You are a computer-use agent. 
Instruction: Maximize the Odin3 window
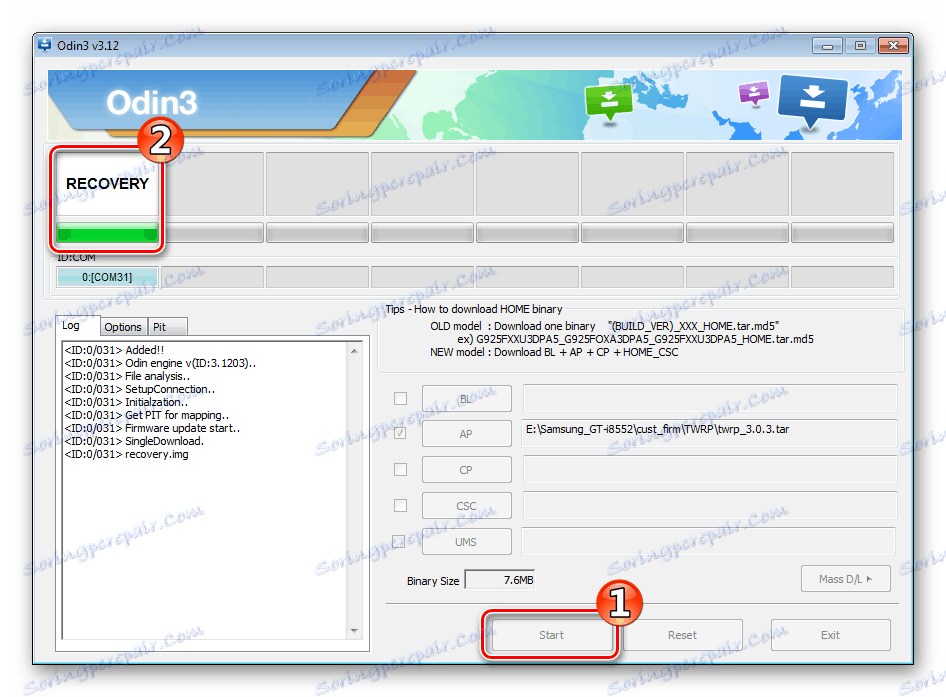click(x=860, y=45)
